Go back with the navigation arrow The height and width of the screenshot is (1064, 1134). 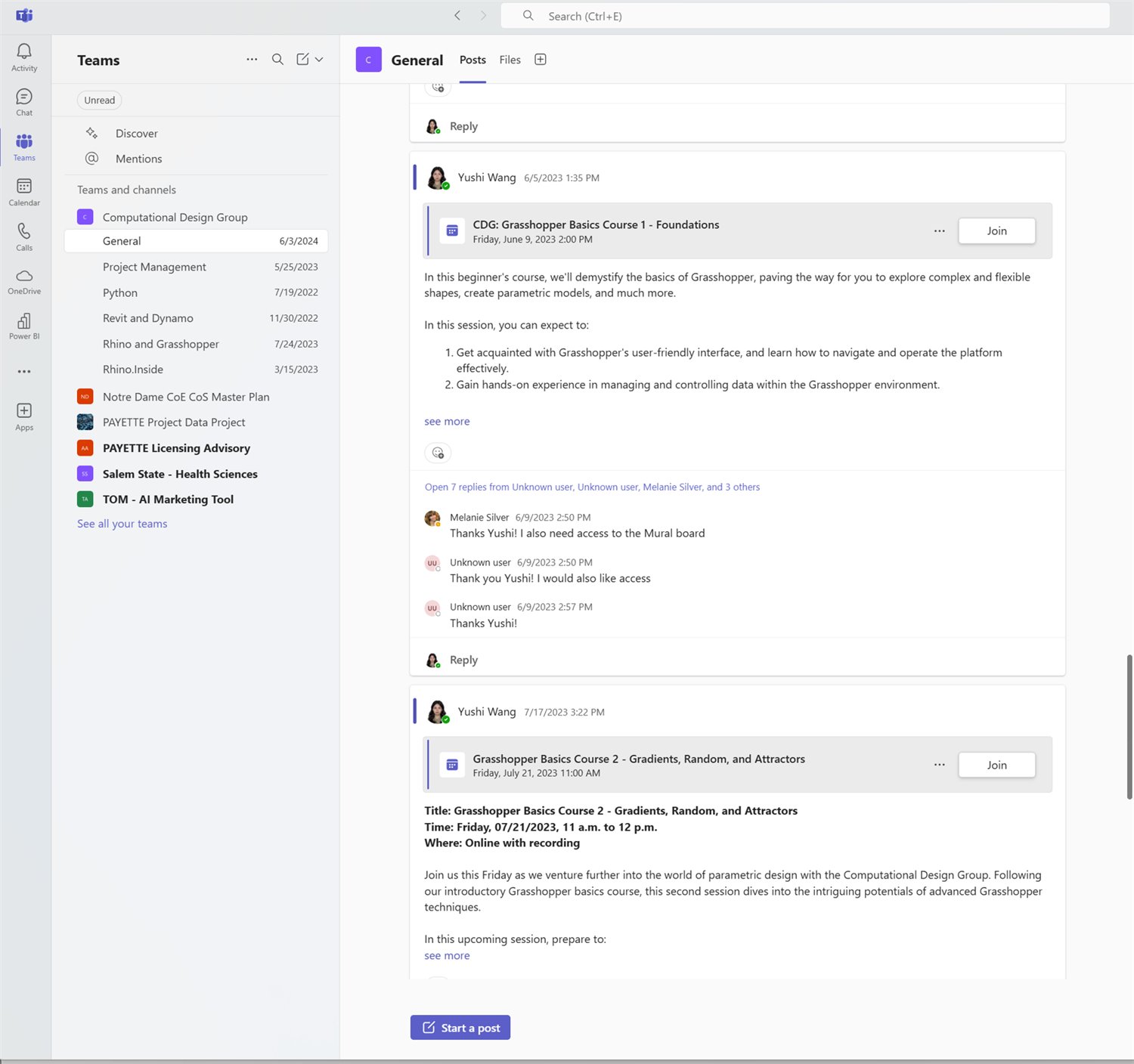[x=457, y=16]
